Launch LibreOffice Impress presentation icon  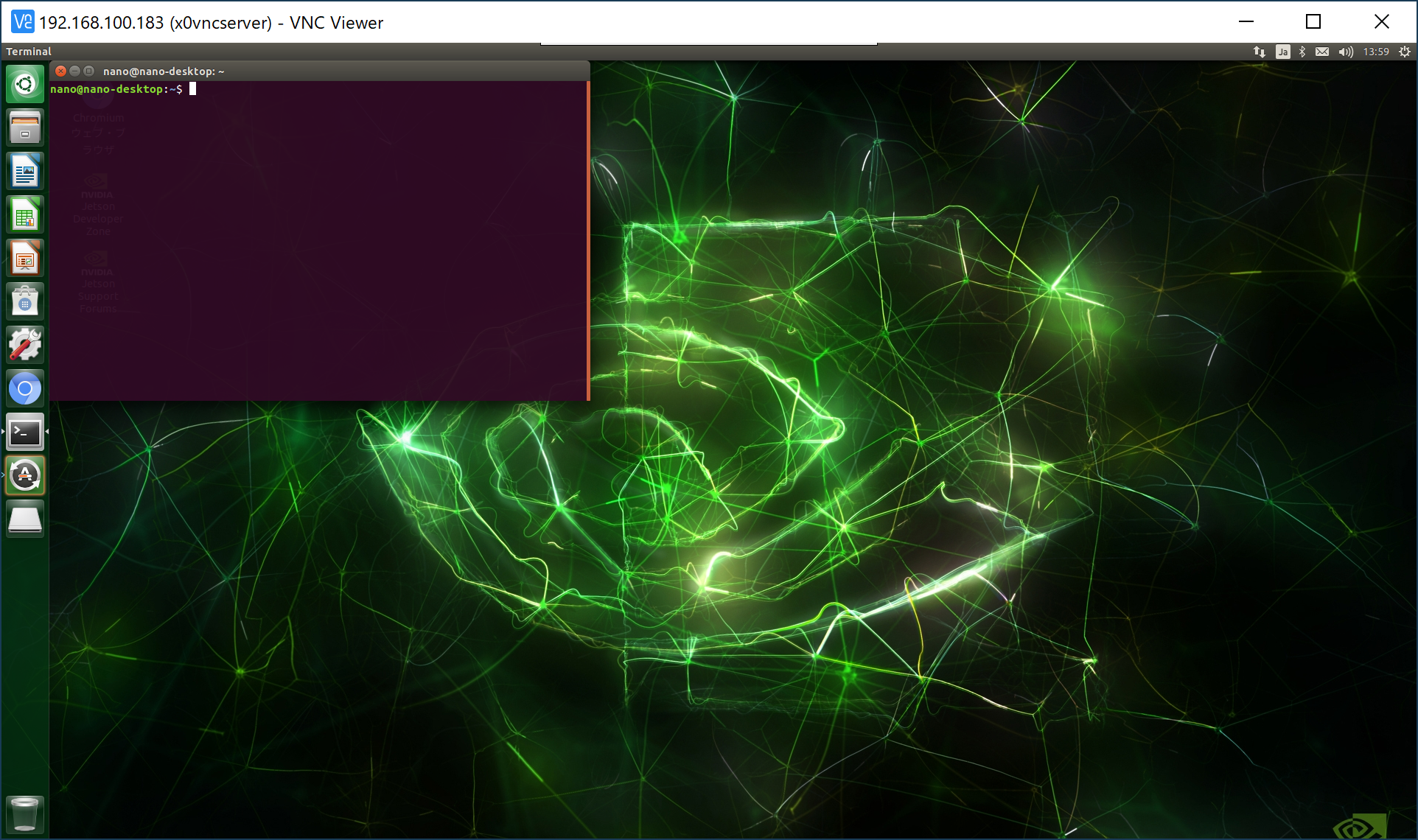point(25,258)
